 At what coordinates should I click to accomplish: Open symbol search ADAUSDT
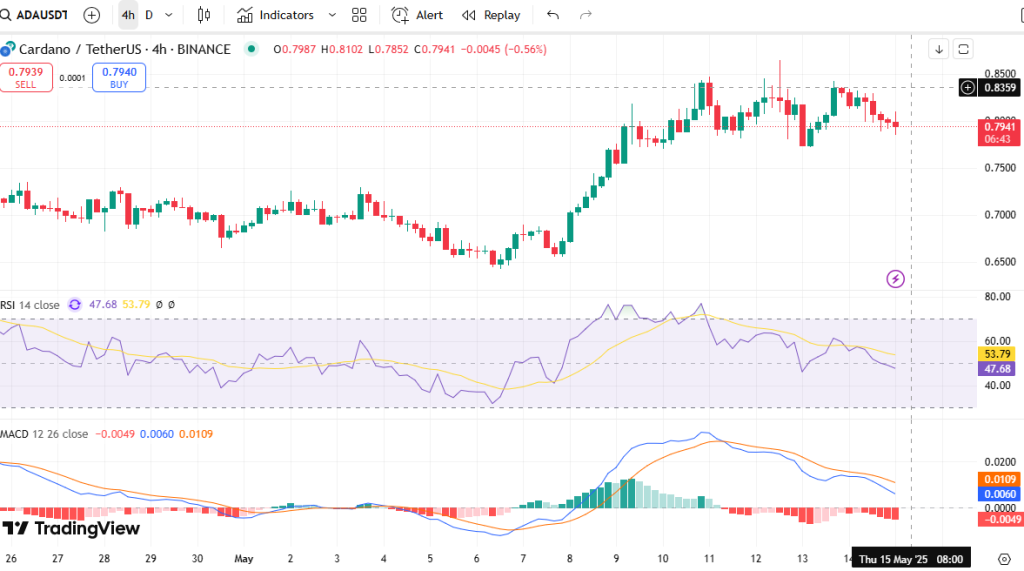coord(35,15)
